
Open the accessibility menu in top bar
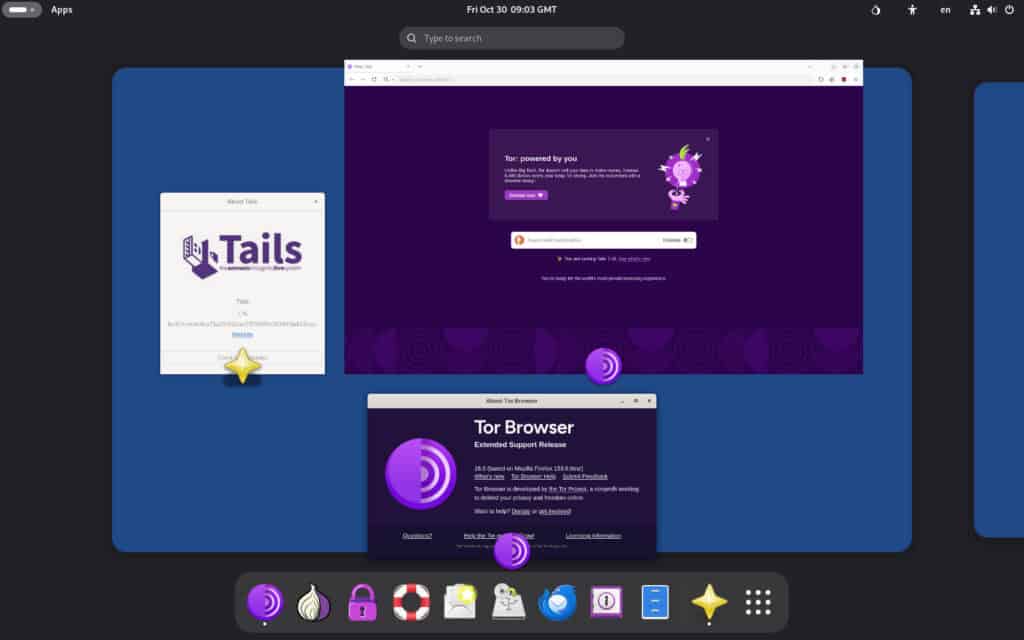pyautogui.click(x=912, y=10)
